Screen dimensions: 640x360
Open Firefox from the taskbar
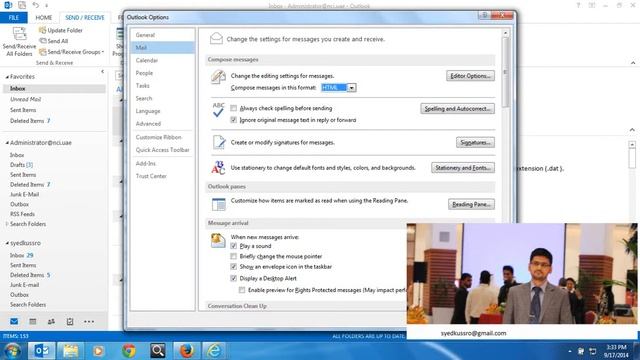pyautogui.click(x=187, y=351)
